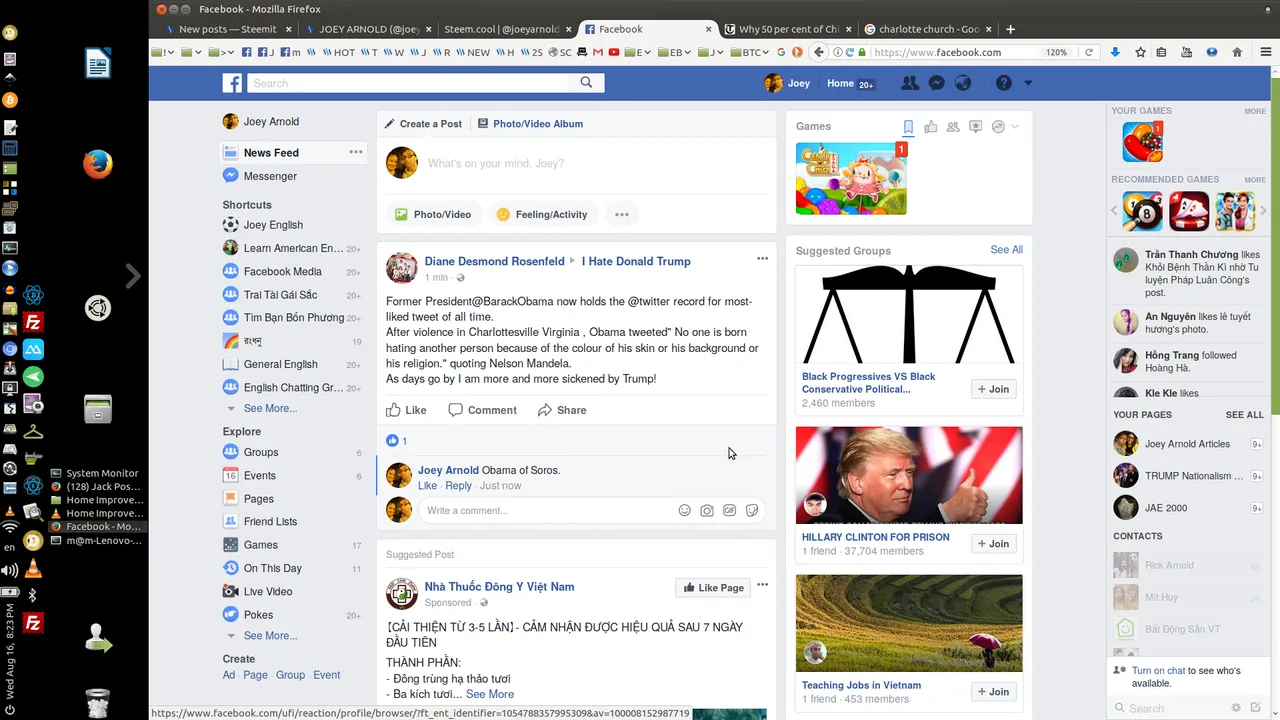The width and height of the screenshot is (1280, 720).
Task: Click the Firefox home icon
Action: [x=1237, y=52]
